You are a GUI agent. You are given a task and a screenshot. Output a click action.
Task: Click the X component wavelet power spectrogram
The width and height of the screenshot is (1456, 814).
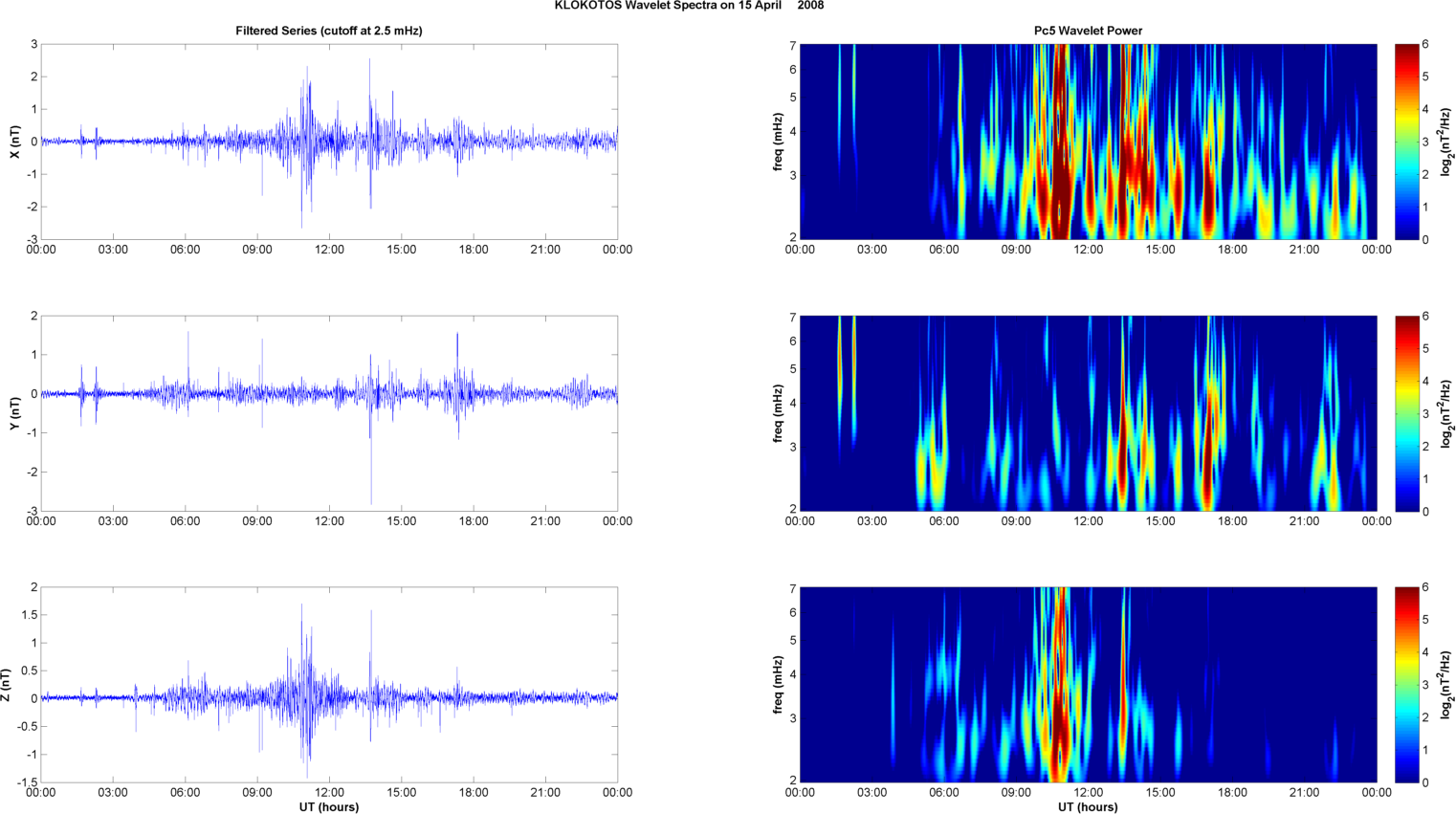click(1088, 142)
